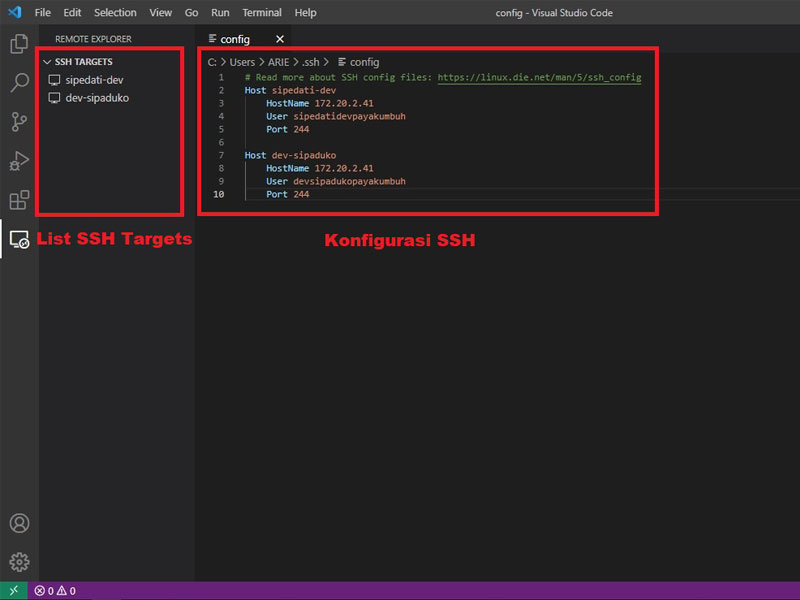Open the Go menu
This screenshot has width=800, height=600.
(191, 13)
